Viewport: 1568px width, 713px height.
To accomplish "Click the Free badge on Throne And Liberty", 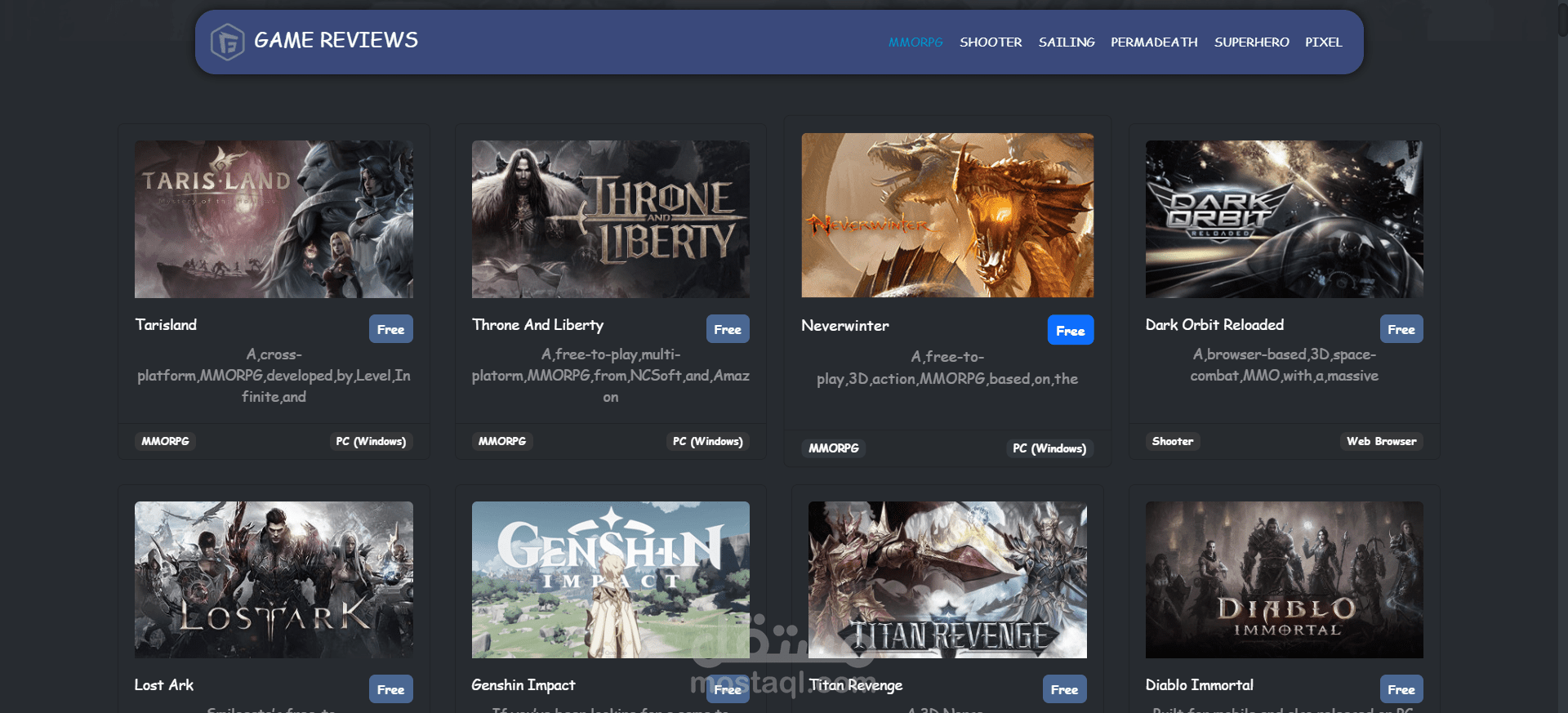I will point(728,329).
